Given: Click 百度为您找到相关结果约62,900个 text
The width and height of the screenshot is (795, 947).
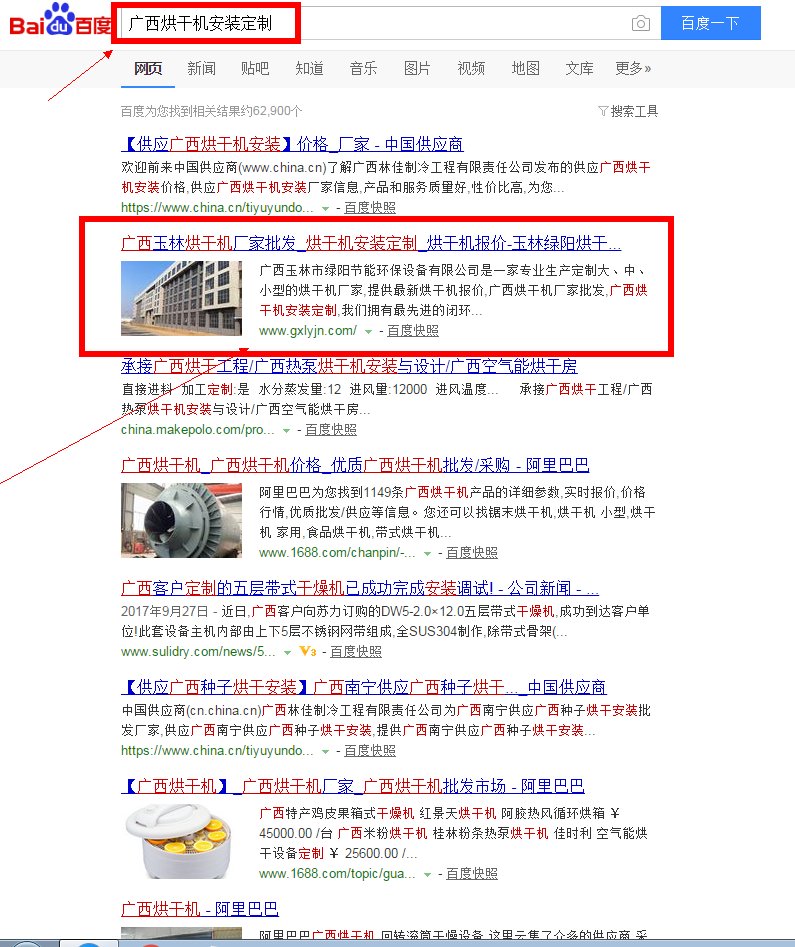Looking at the screenshot, I should (211, 111).
